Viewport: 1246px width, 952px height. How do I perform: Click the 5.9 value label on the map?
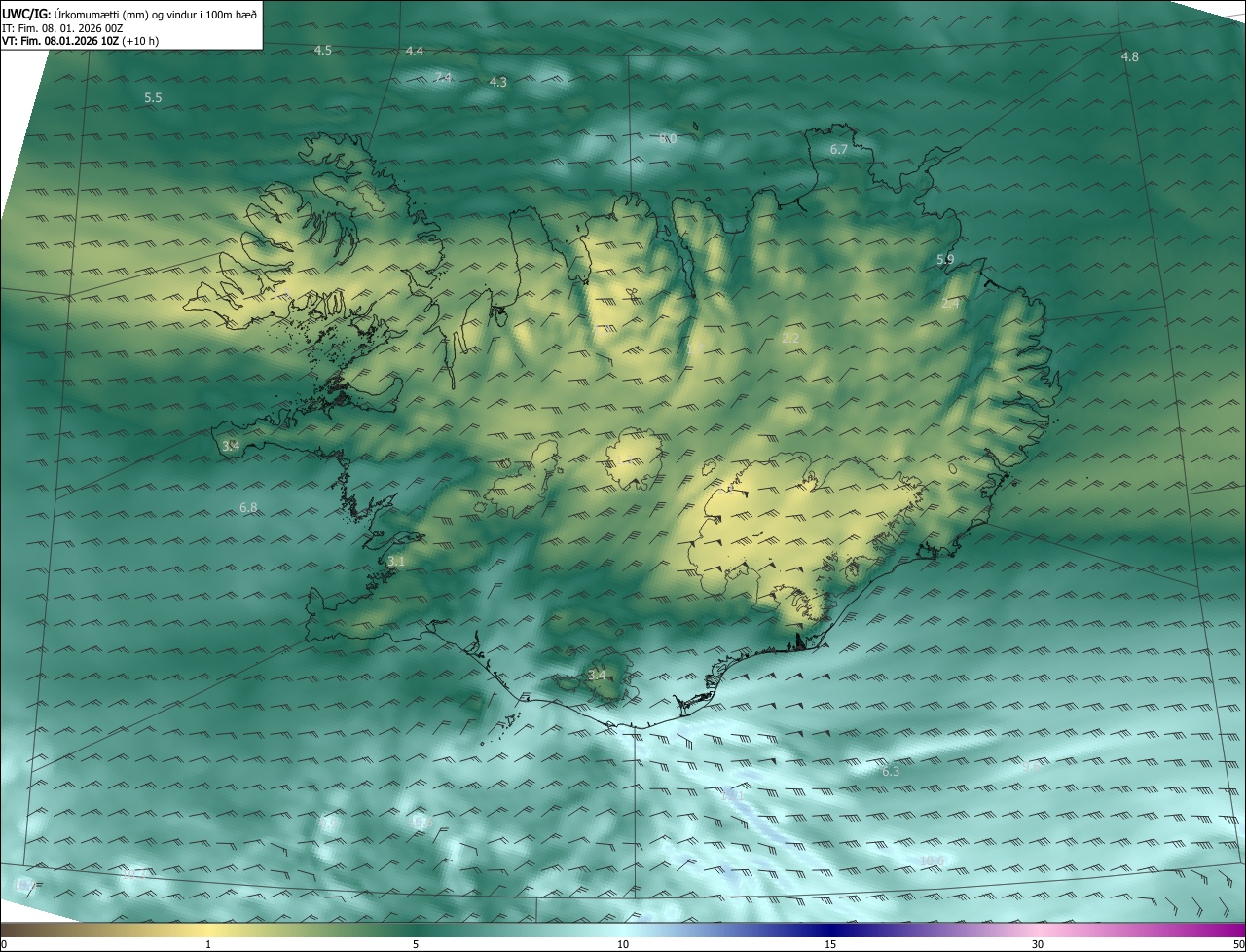[945, 259]
